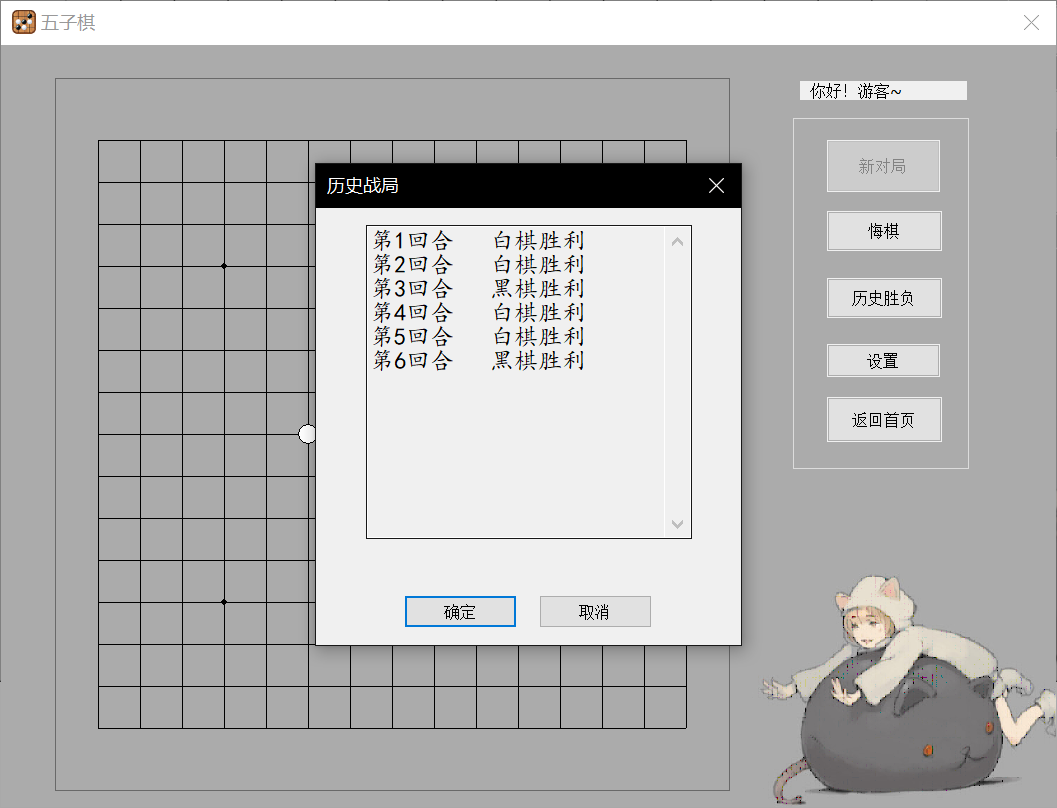Select row 第3回合 黑棋胜利
This screenshot has height=808, width=1057.
coord(479,288)
